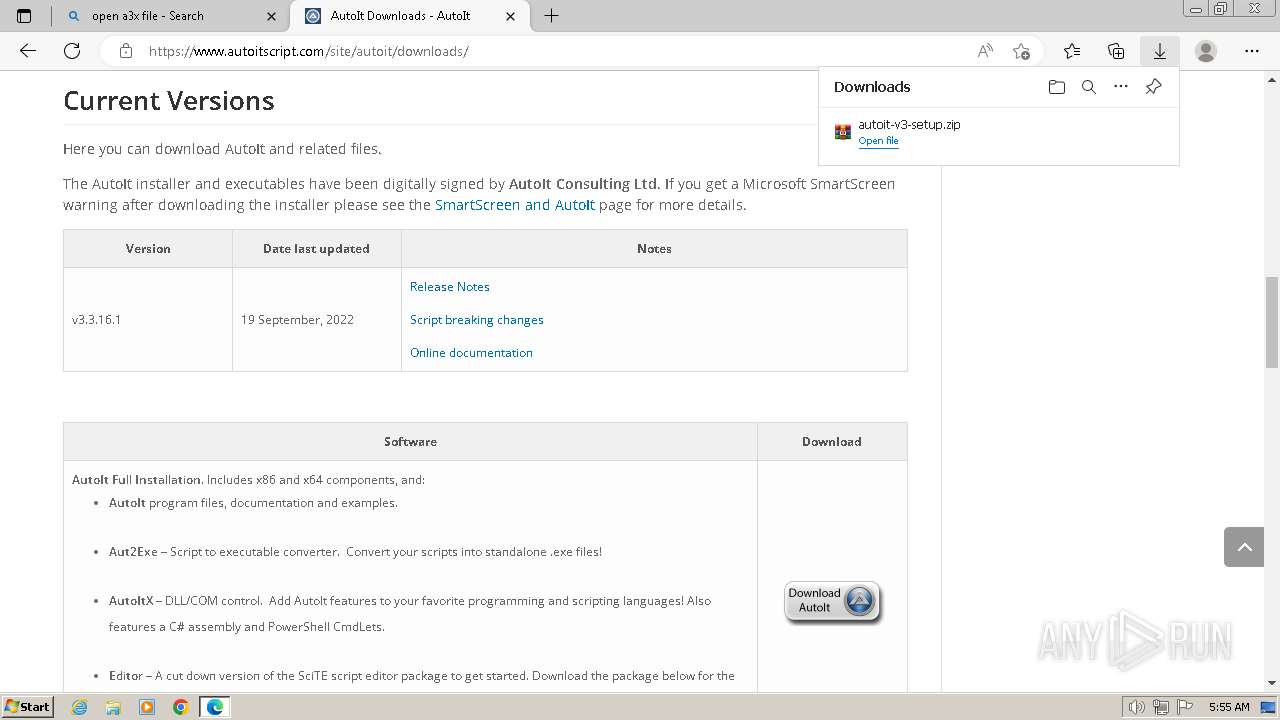
Task: Open the Online documentation link
Action: [x=471, y=353]
